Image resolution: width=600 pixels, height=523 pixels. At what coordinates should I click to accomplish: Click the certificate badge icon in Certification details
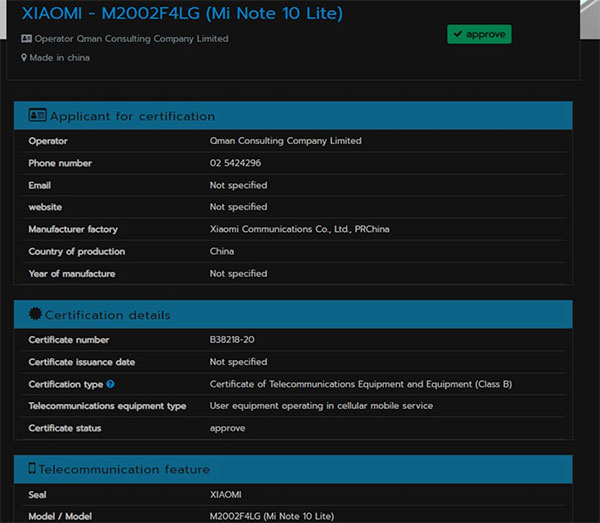tap(35, 315)
